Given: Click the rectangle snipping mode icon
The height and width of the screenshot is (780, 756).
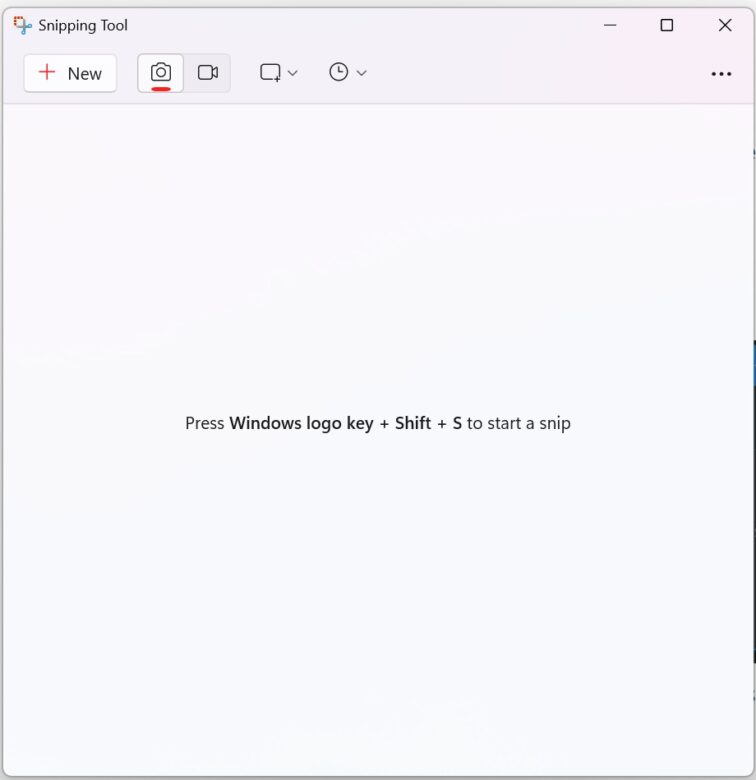Looking at the screenshot, I should tap(270, 72).
